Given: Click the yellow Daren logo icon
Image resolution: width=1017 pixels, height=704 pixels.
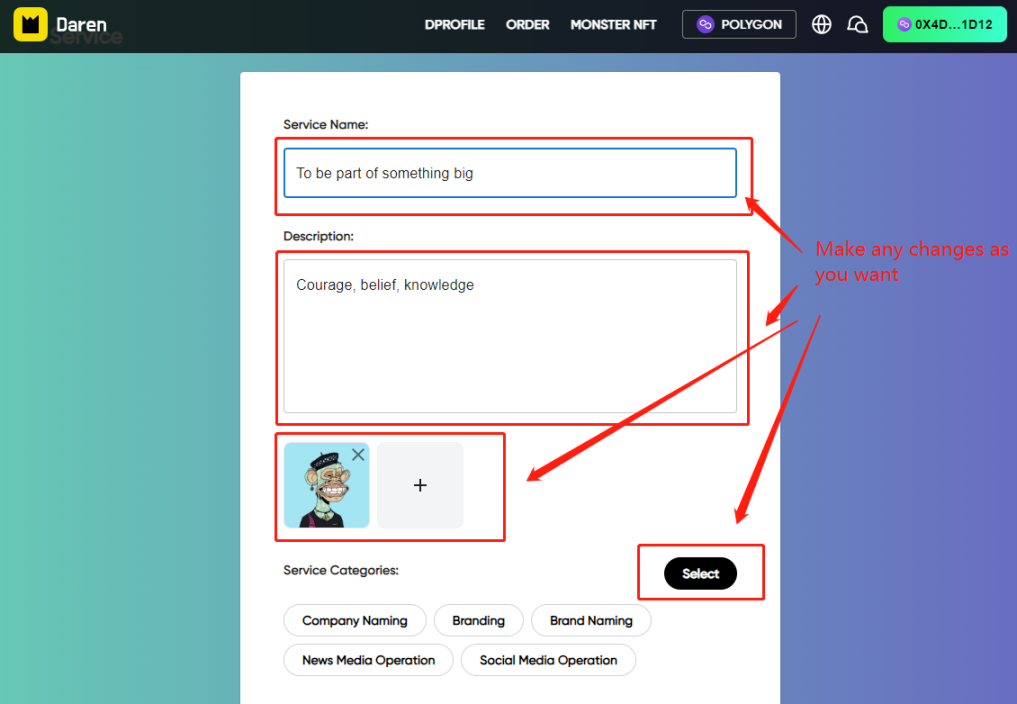Looking at the screenshot, I should 30,25.
